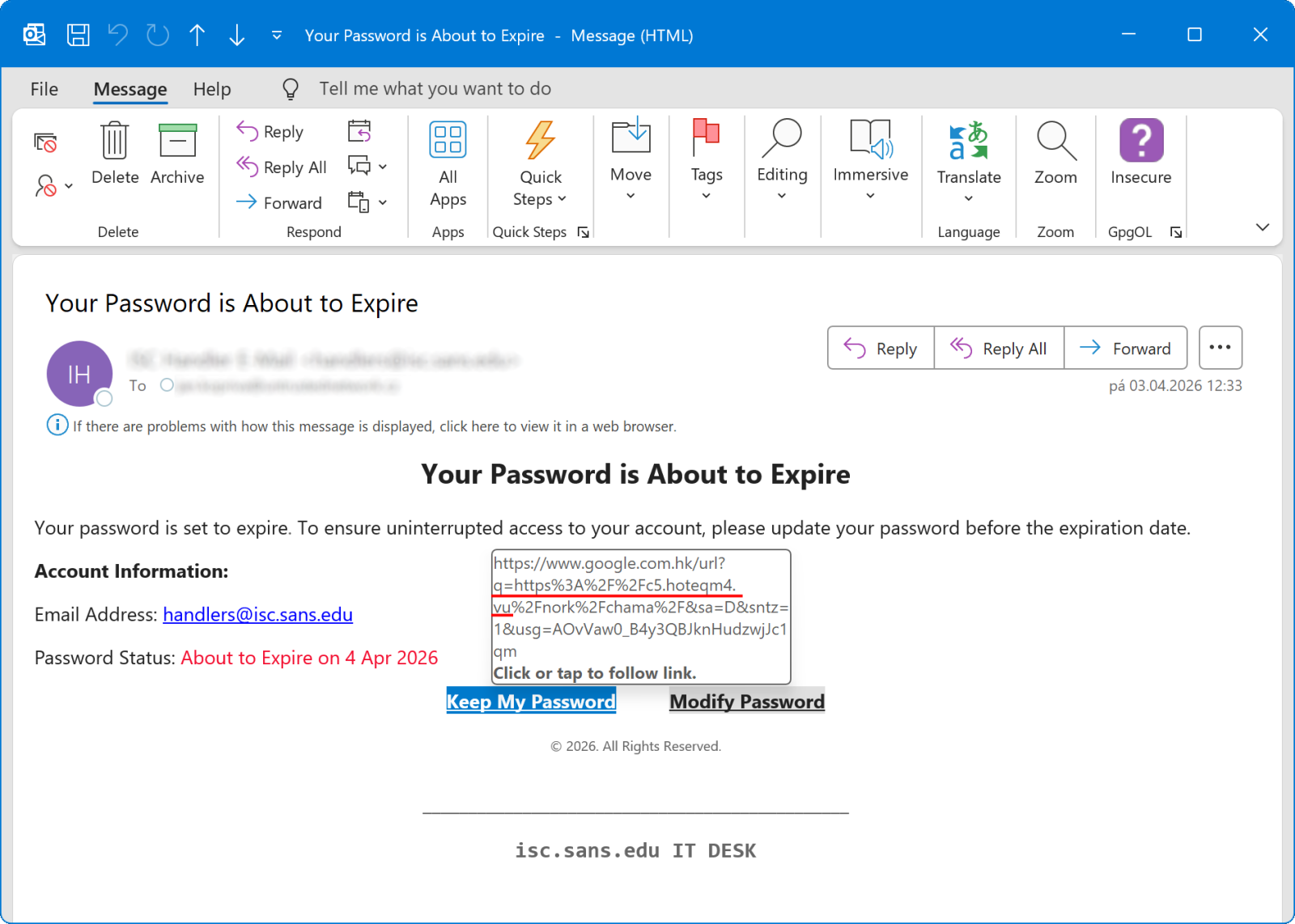Click the Save icon in title bar
The width and height of the screenshot is (1295, 924).
pyautogui.click(x=78, y=35)
